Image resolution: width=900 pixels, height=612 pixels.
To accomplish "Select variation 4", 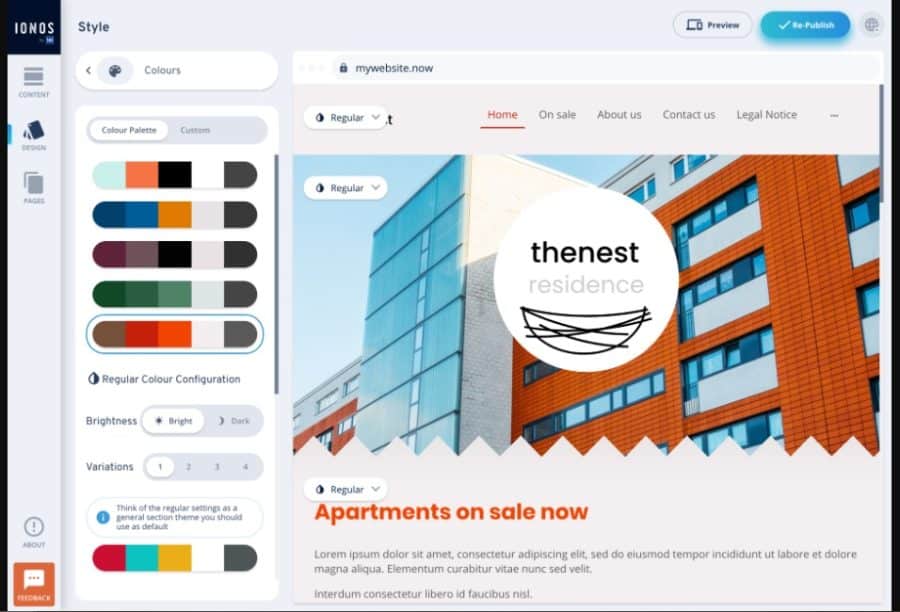I will (245, 467).
